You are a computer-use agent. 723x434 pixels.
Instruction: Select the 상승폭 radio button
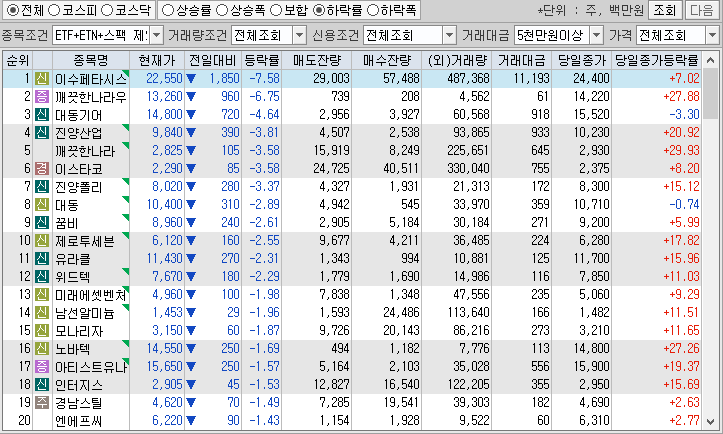coord(222,10)
